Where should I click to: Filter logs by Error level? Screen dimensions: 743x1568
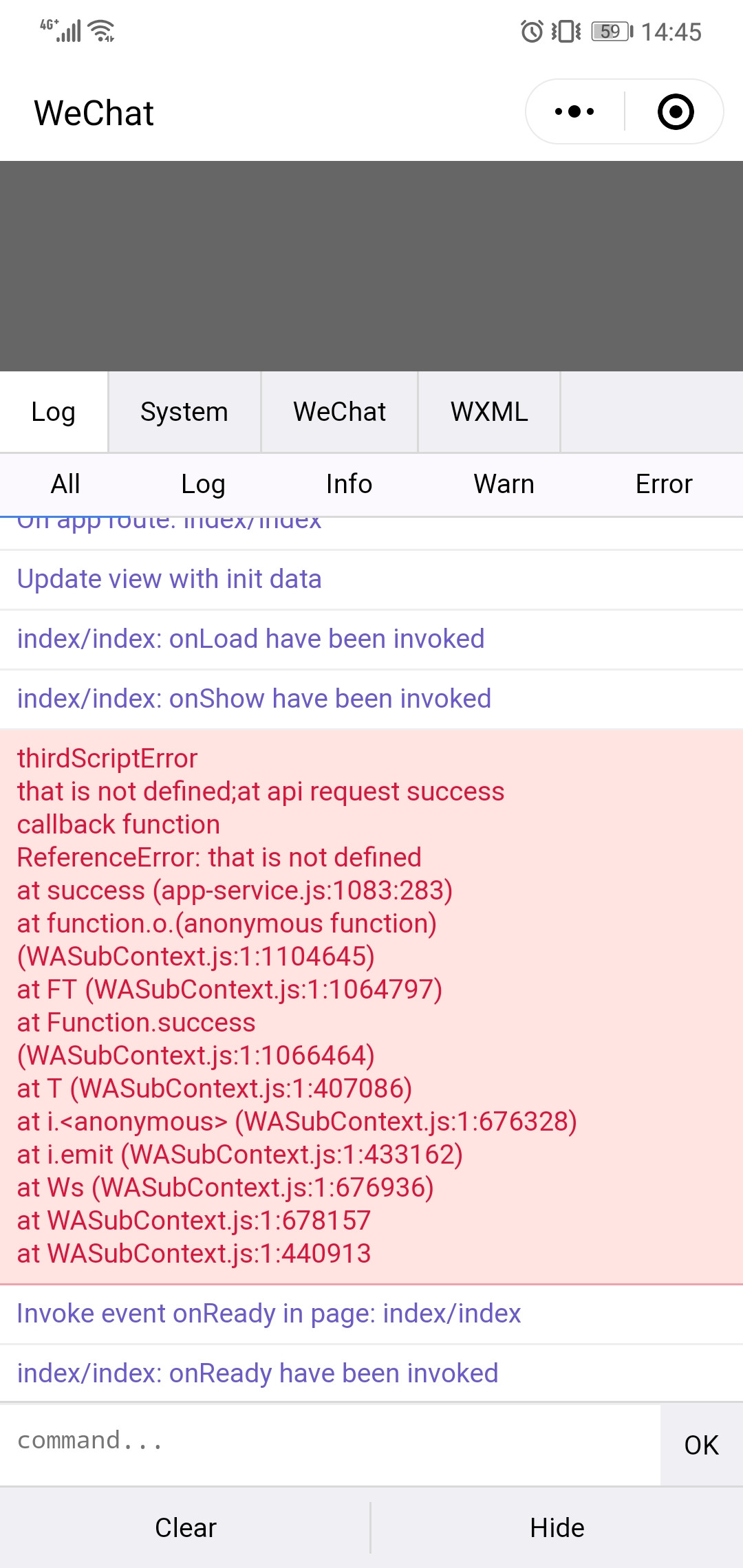pos(663,484)
